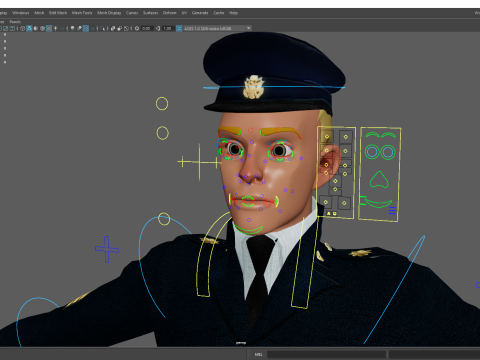This screenshot has width=480, height=360.
Task: Select the left eyebrow control in face panel
Action: click(x=372, y=135)
